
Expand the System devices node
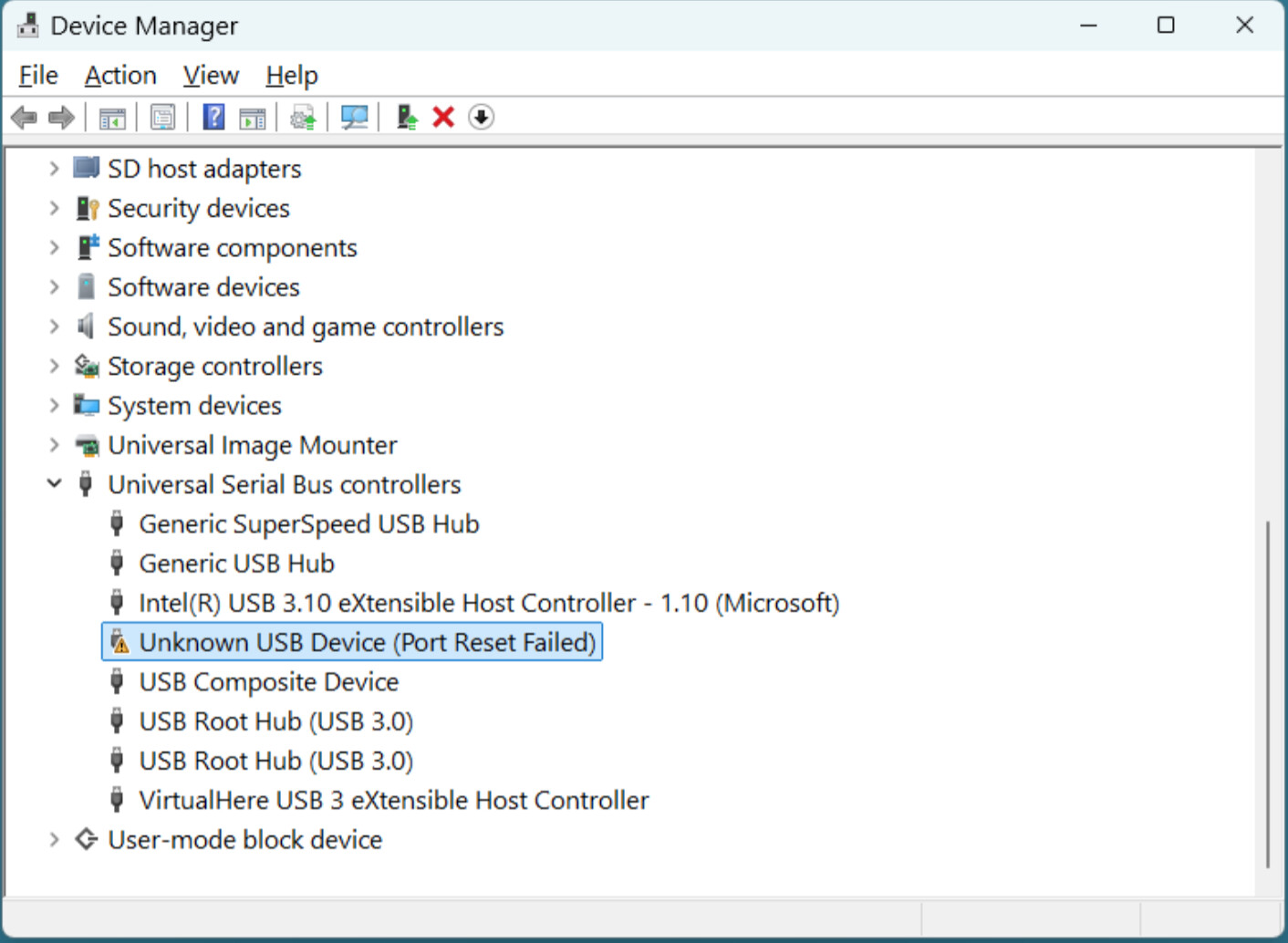click(54, 405)
